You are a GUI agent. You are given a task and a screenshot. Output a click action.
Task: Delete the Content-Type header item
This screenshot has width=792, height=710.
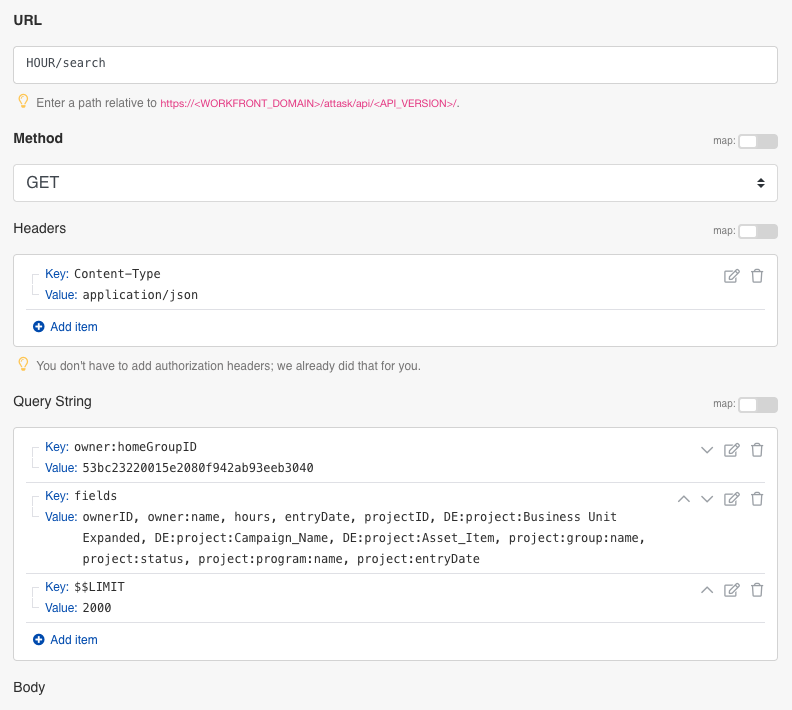(757, 276)
